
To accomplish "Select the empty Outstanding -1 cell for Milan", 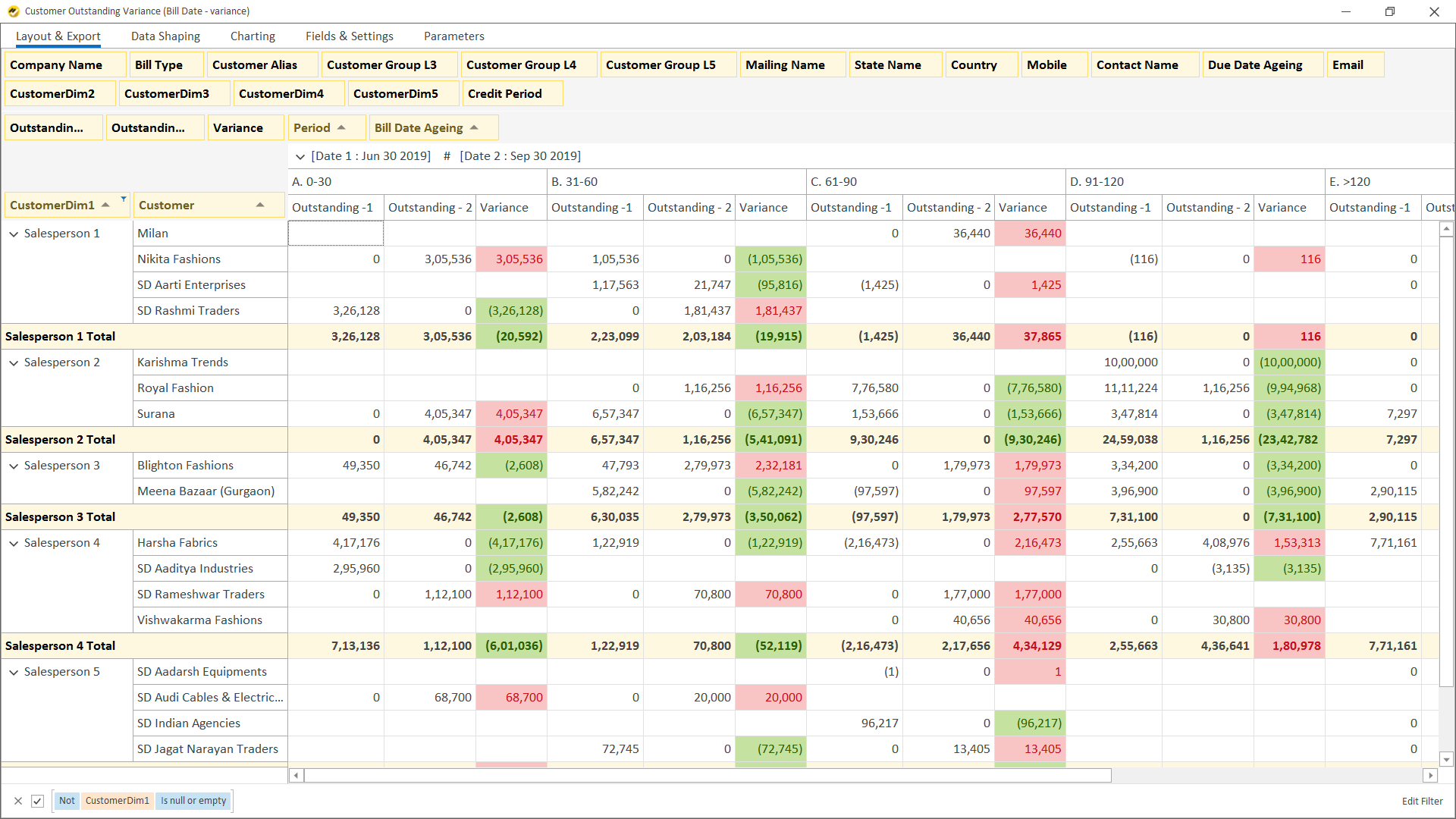I will coord(335,233).
